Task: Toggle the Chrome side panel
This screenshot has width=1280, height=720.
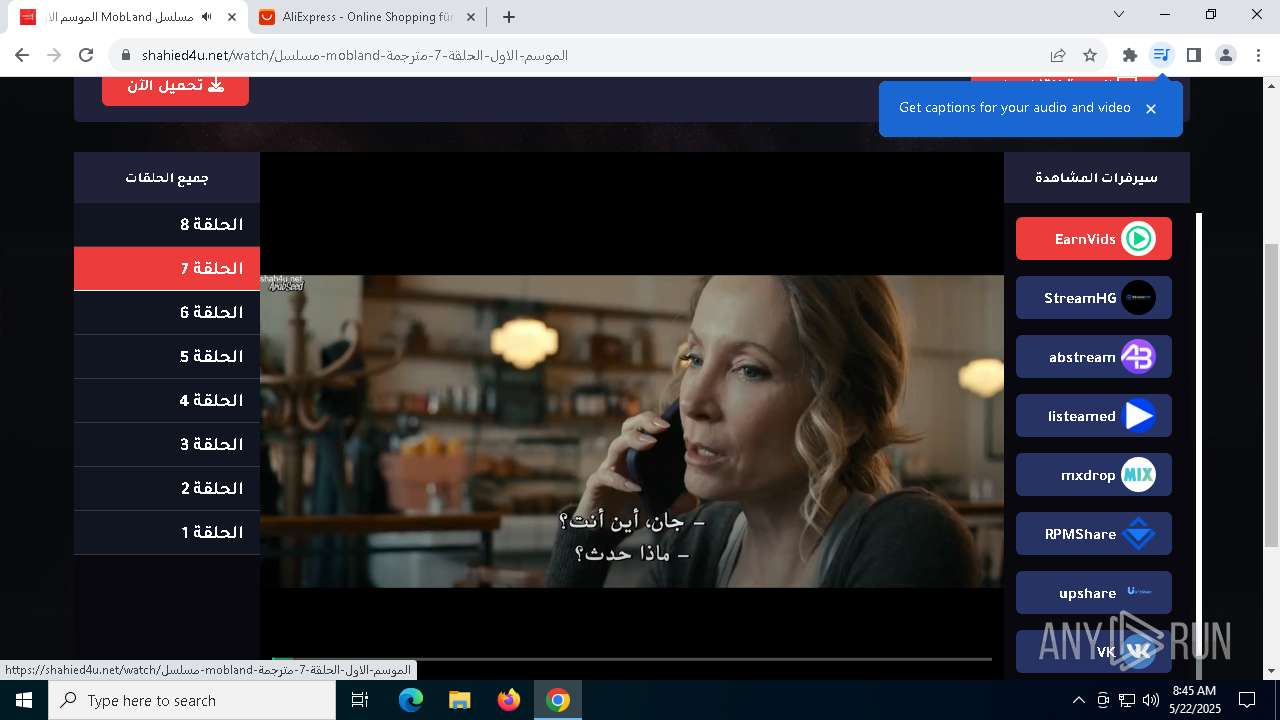Action: [1193, 55]
